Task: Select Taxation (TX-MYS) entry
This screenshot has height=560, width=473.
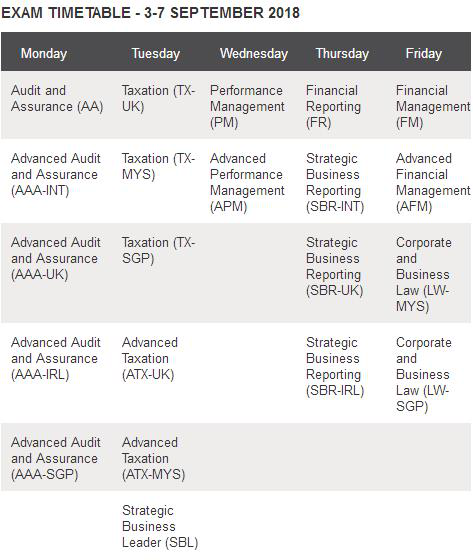Action: [x=159, y=166]
